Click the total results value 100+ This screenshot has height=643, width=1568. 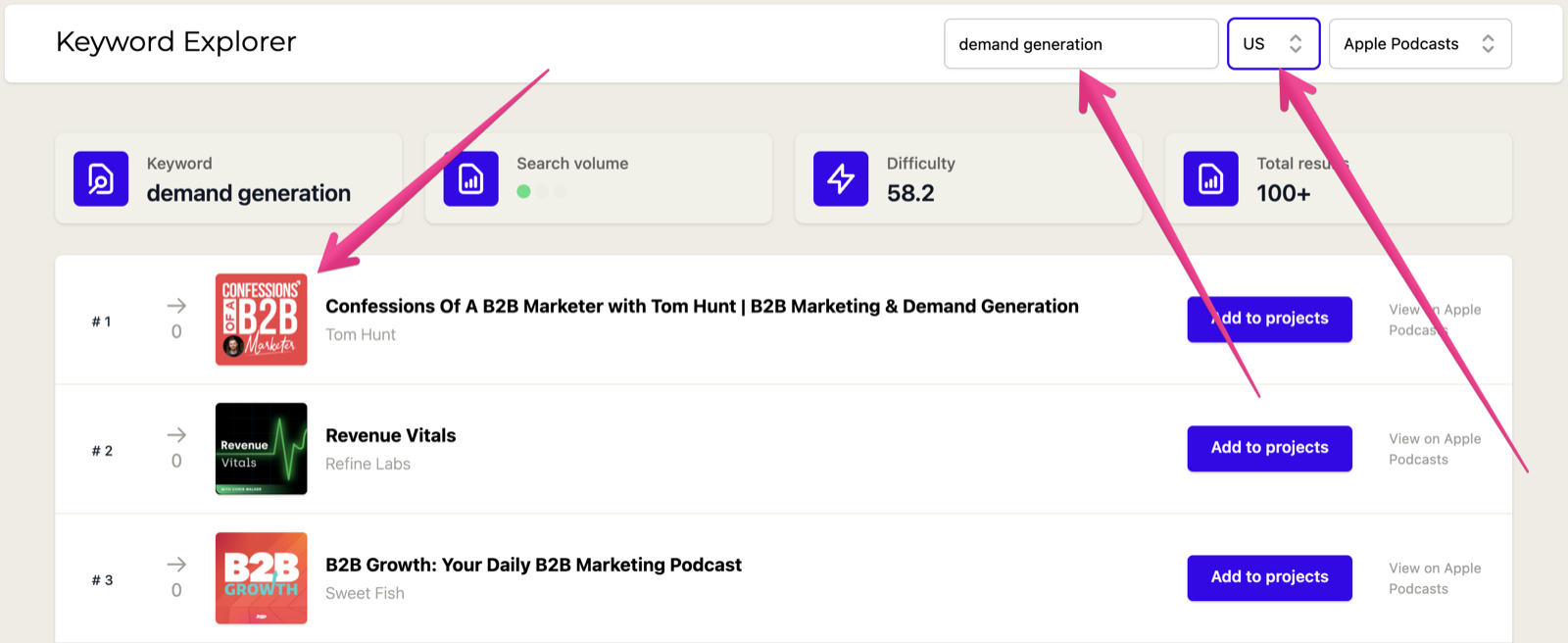click(1284, 193)
